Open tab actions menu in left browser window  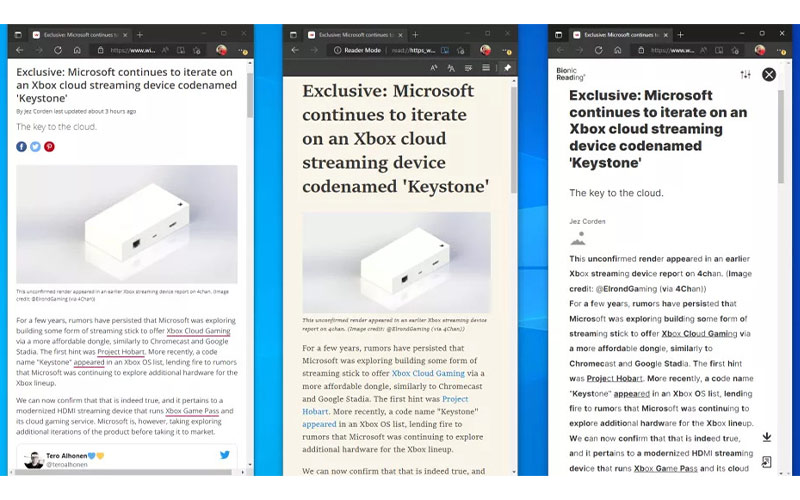[x=18, y=35]
